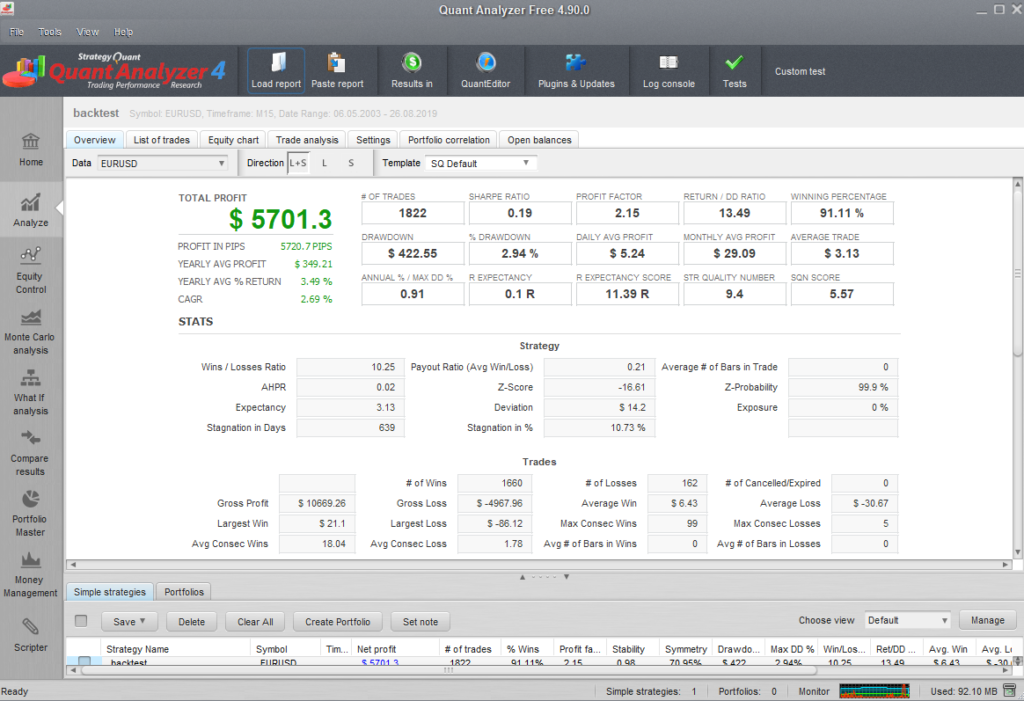The image size is (1024, 701).
Task: Select the Overview tab
Action: coord(94,140)
